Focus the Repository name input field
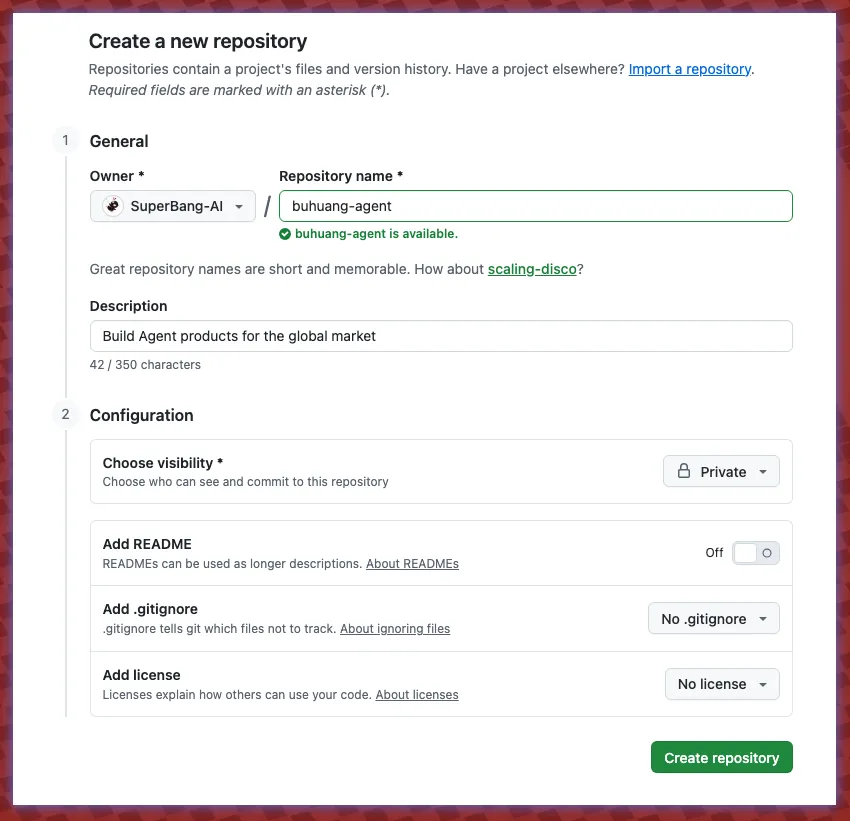 click(535, 206)
